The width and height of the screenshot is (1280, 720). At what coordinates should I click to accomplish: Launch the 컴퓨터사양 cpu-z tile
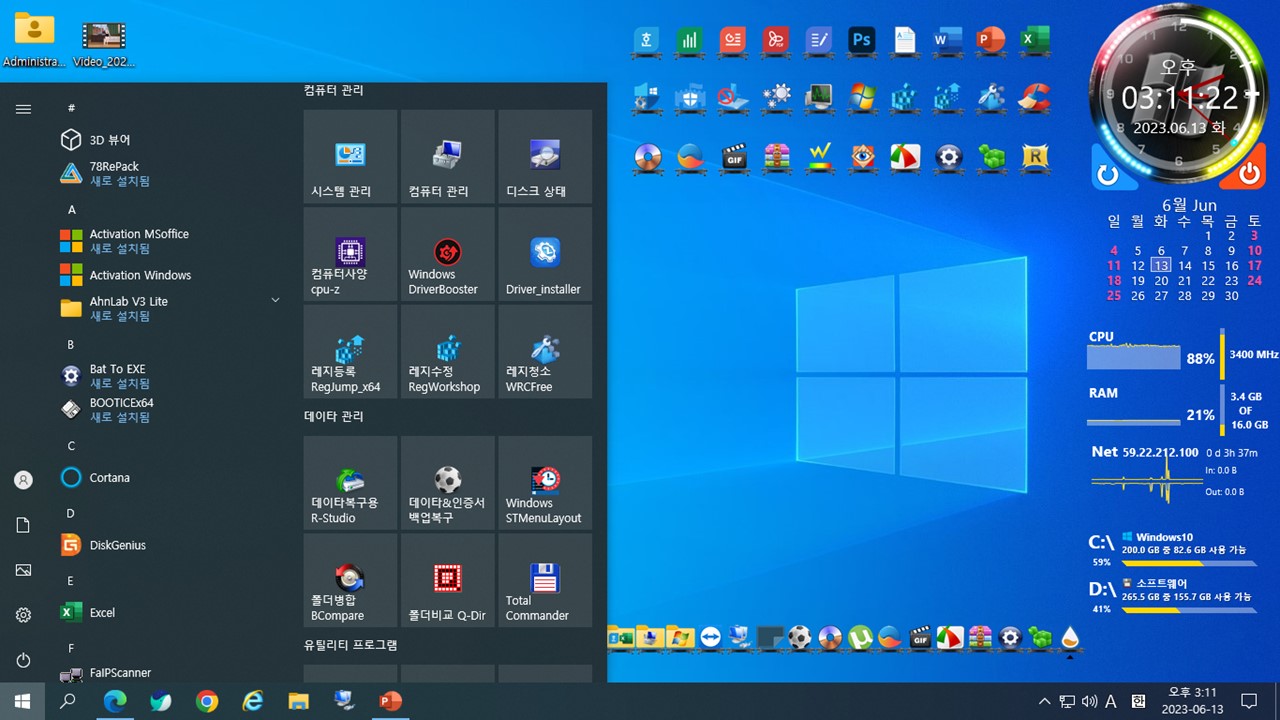click(350, 254)
